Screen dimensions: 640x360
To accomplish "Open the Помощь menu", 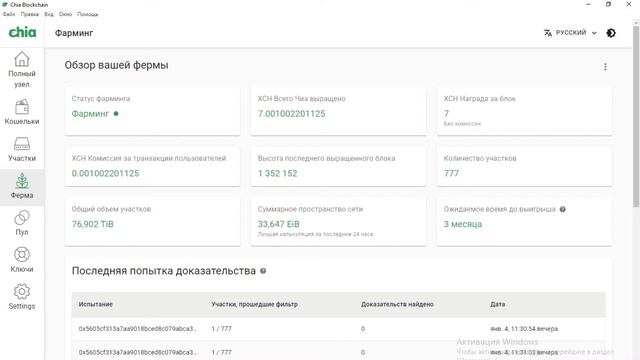I will (88, 14).
